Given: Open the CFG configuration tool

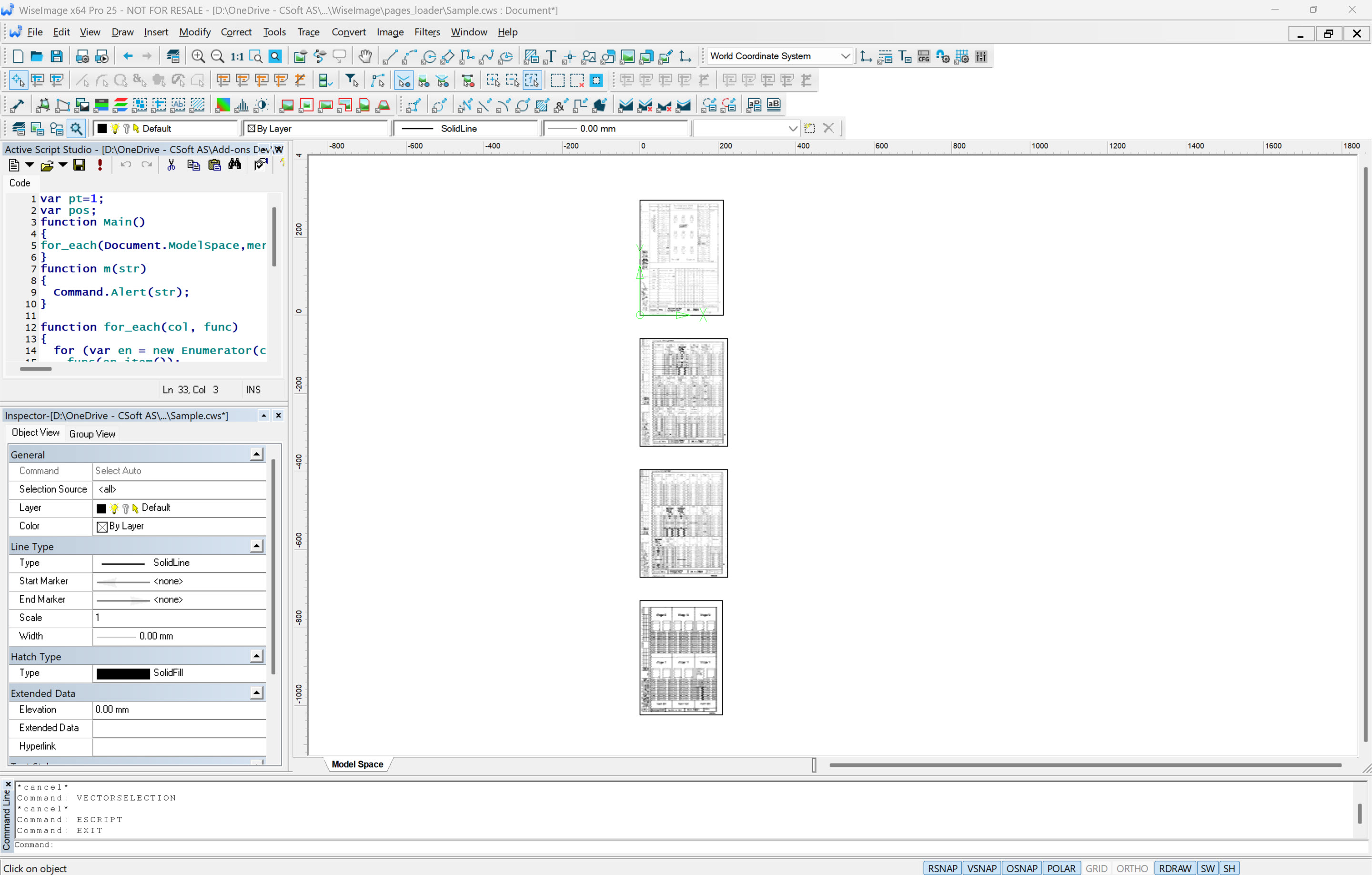Looking at the screenshot, I should (924, 56).
